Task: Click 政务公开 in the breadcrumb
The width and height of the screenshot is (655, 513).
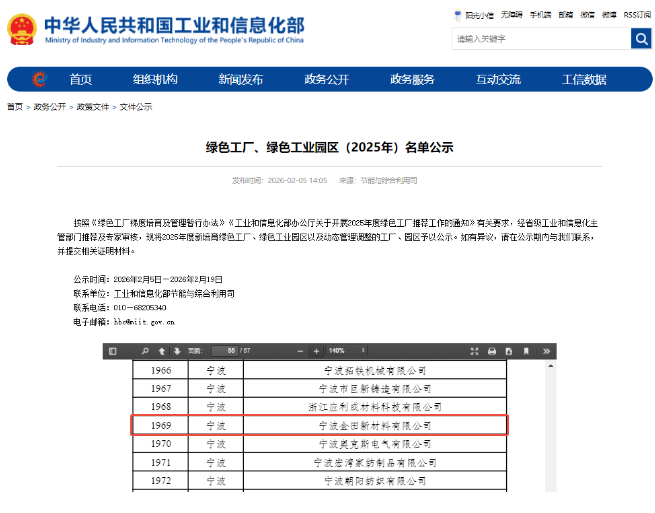Action: 50,107
